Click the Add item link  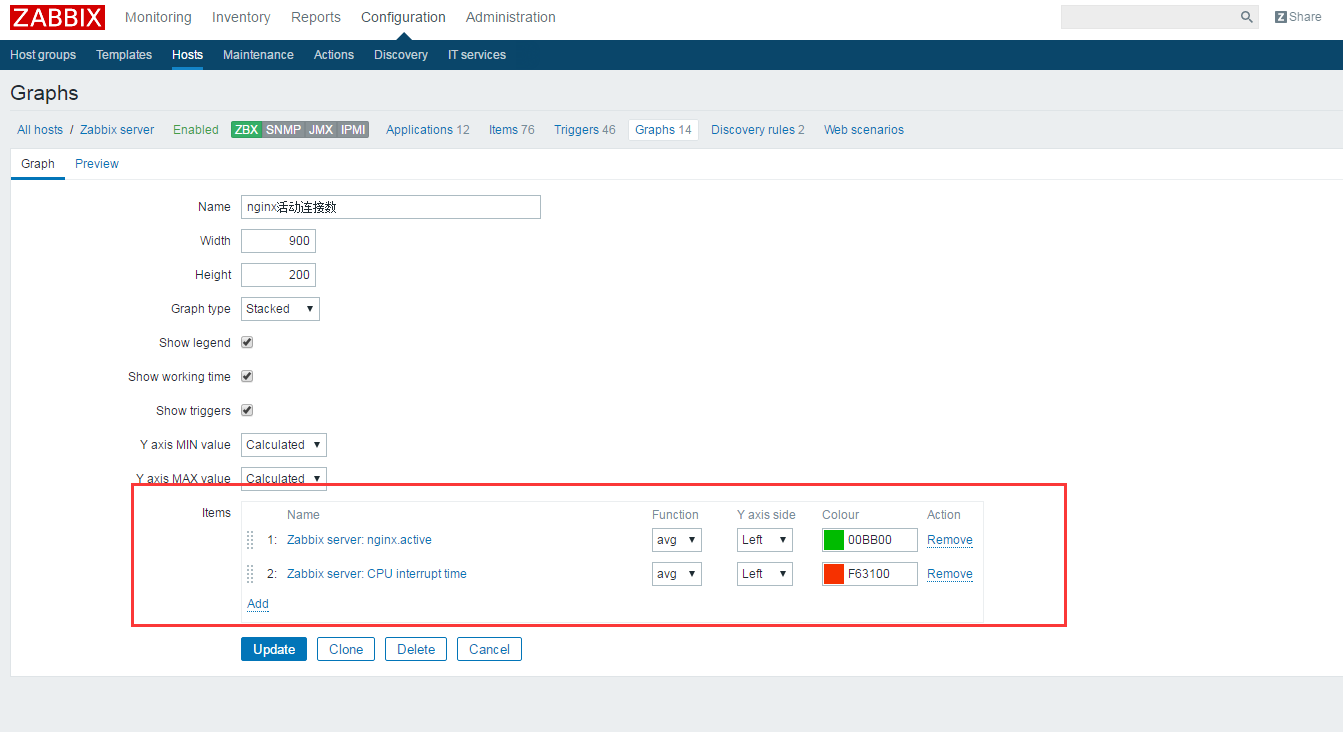coord(258,604)
